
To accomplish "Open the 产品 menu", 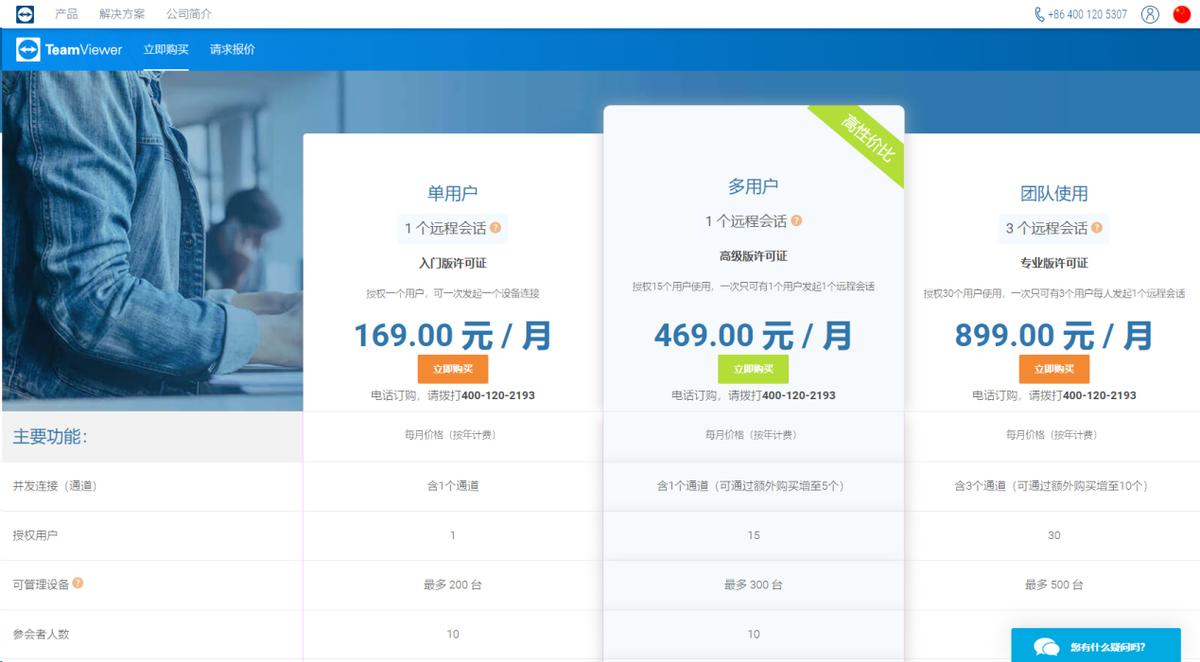I will (x=65, y=14).
